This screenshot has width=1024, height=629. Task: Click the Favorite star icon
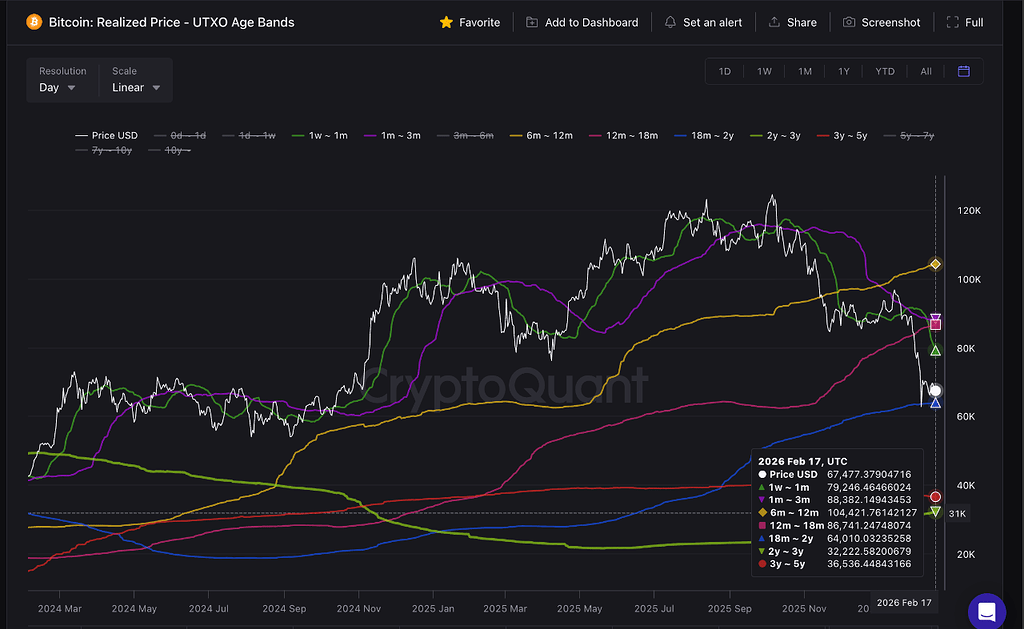(x=446, y=22)
